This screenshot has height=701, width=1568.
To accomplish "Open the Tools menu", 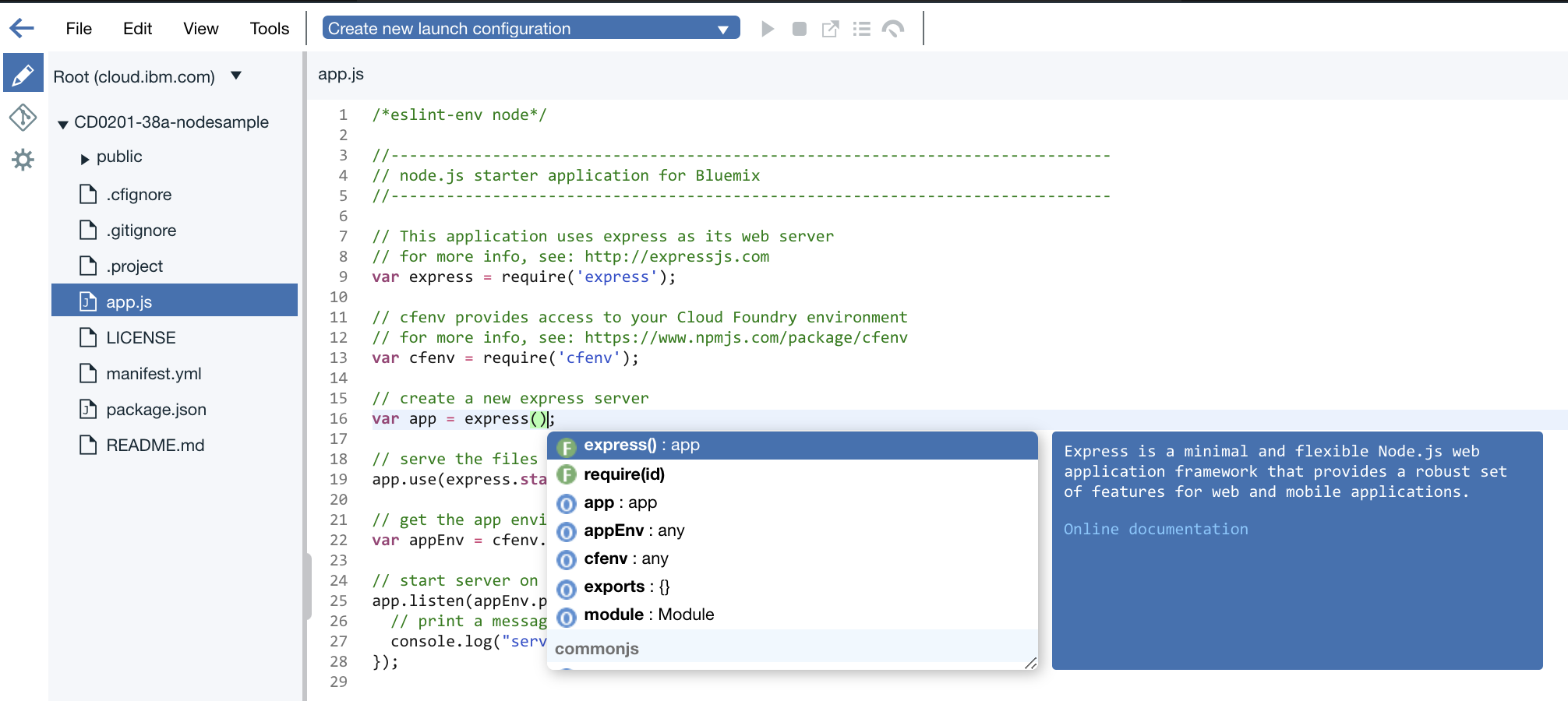I will [x=270, y=29].
